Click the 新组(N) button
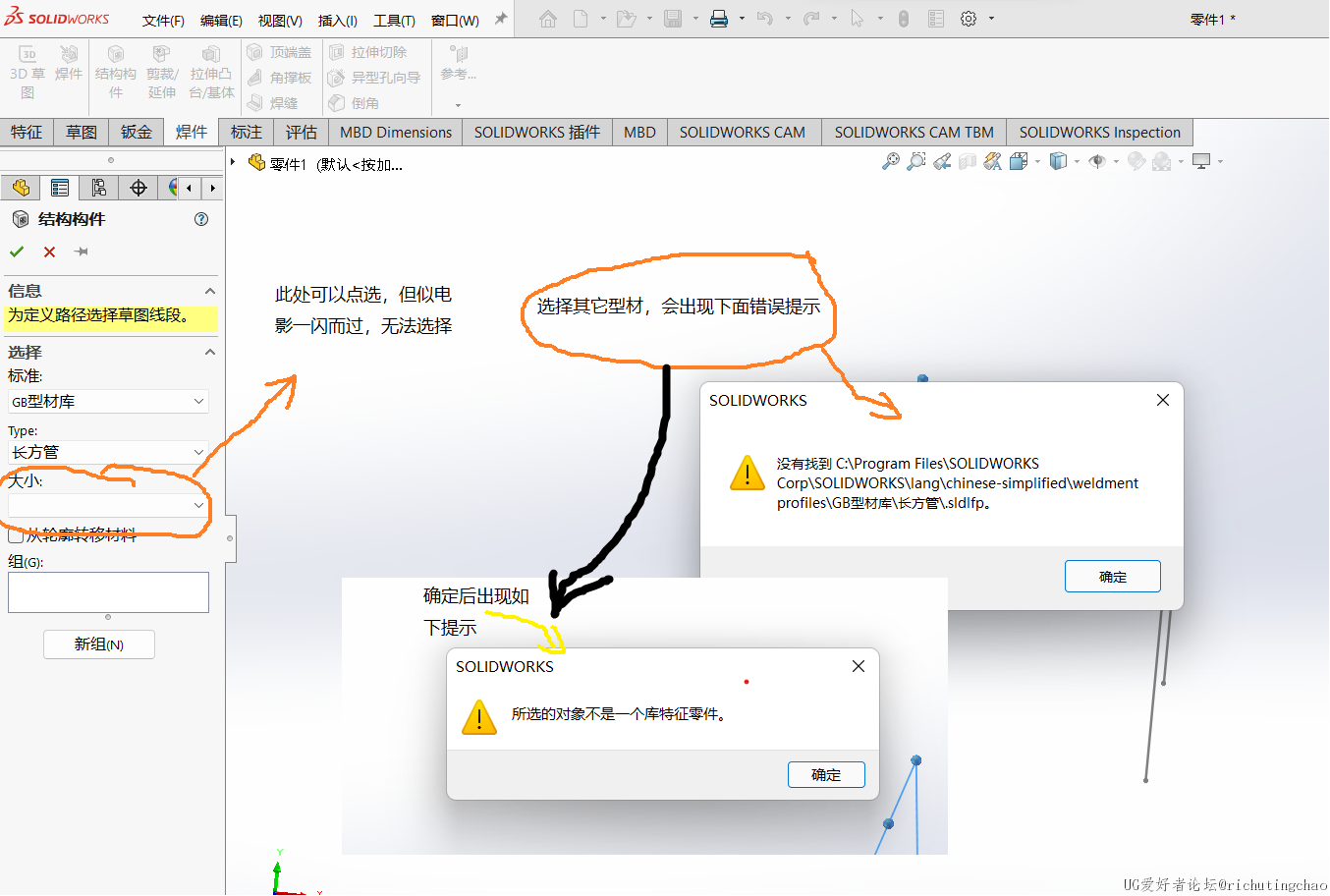The image size is (1330, 896). tap(99, 644)
